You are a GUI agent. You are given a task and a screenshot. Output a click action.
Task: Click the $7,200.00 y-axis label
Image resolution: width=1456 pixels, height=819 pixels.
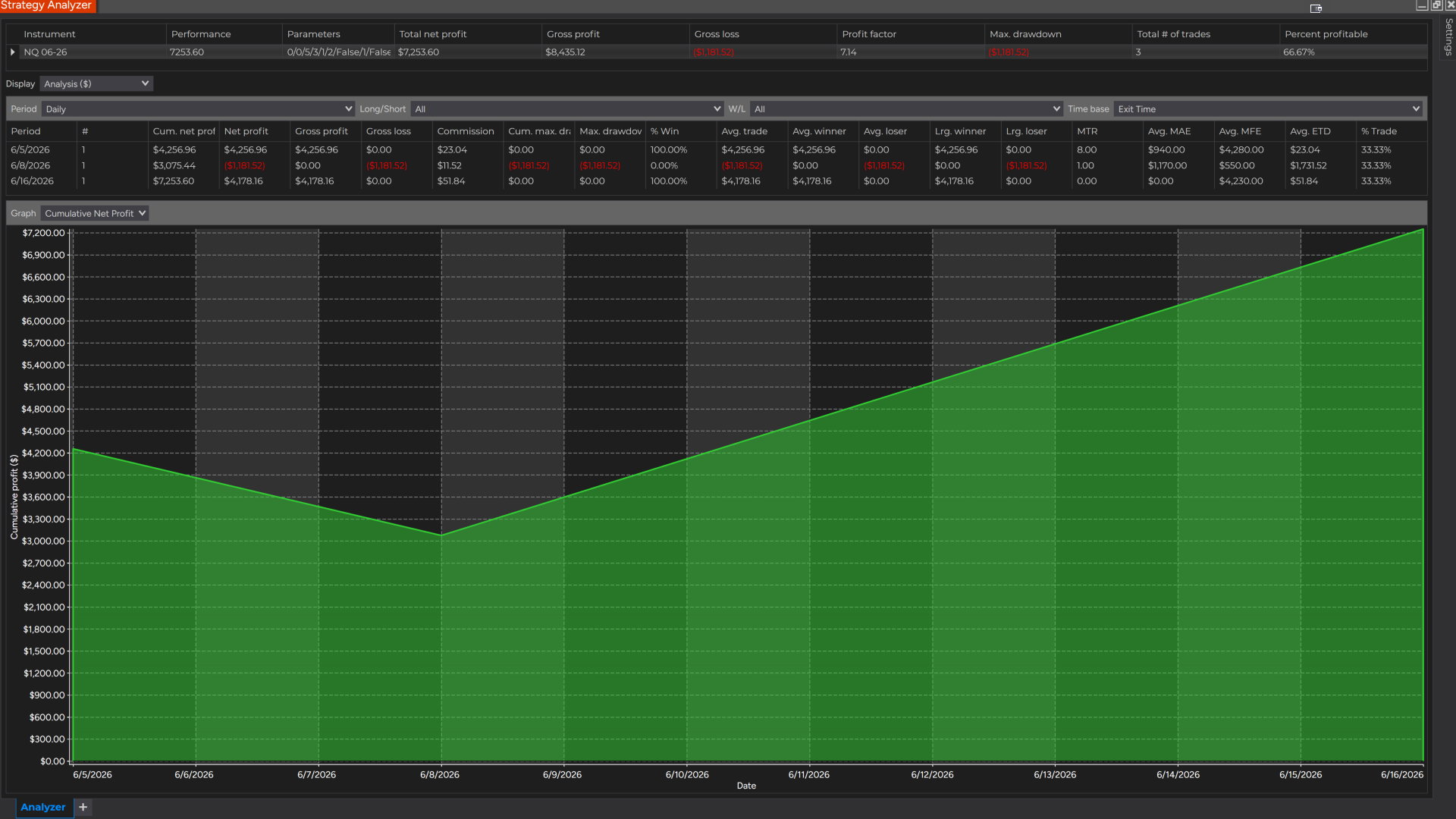[43, 233]
